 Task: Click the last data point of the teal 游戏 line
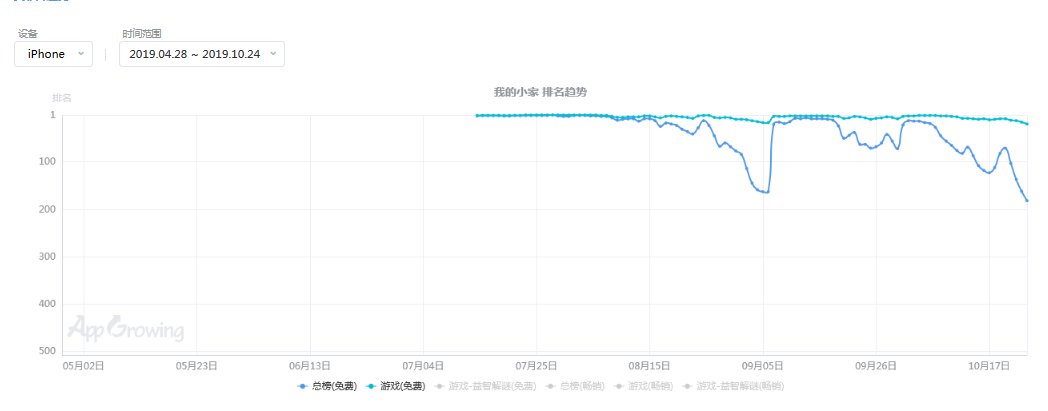[x=1027, y=124]
